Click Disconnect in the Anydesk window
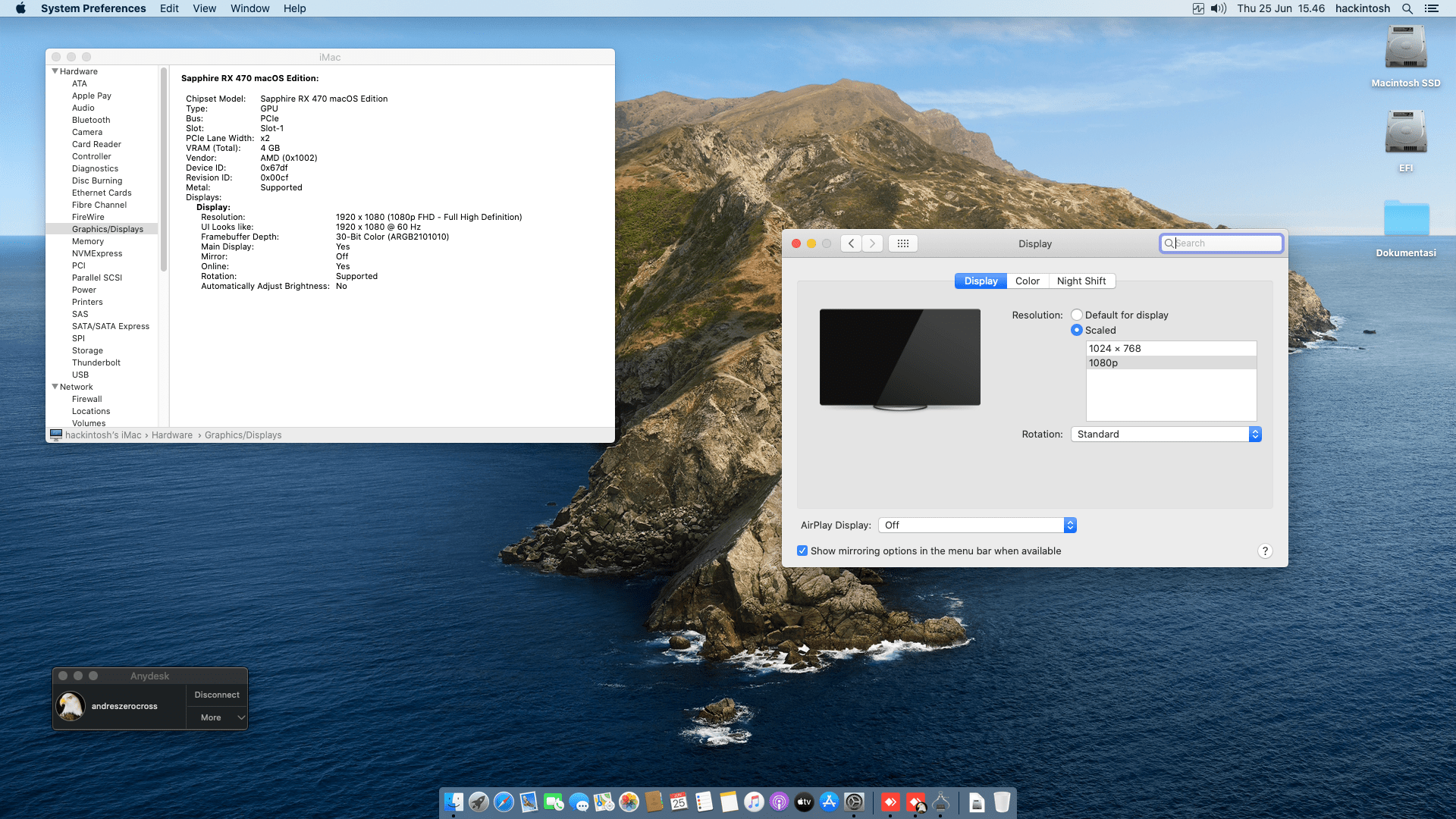Image resolution: width=1456 pixels, height=819 pixels. tap(217, 695)
